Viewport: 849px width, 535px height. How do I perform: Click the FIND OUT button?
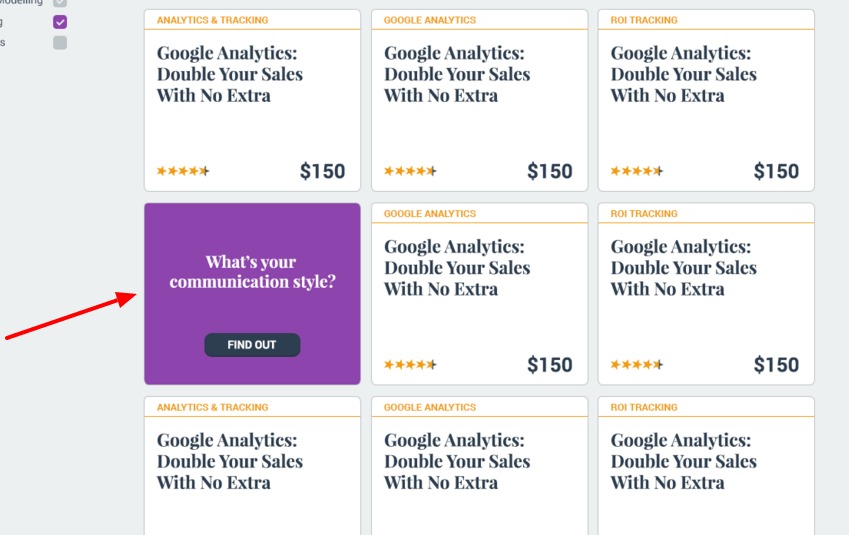click(252, 345)
